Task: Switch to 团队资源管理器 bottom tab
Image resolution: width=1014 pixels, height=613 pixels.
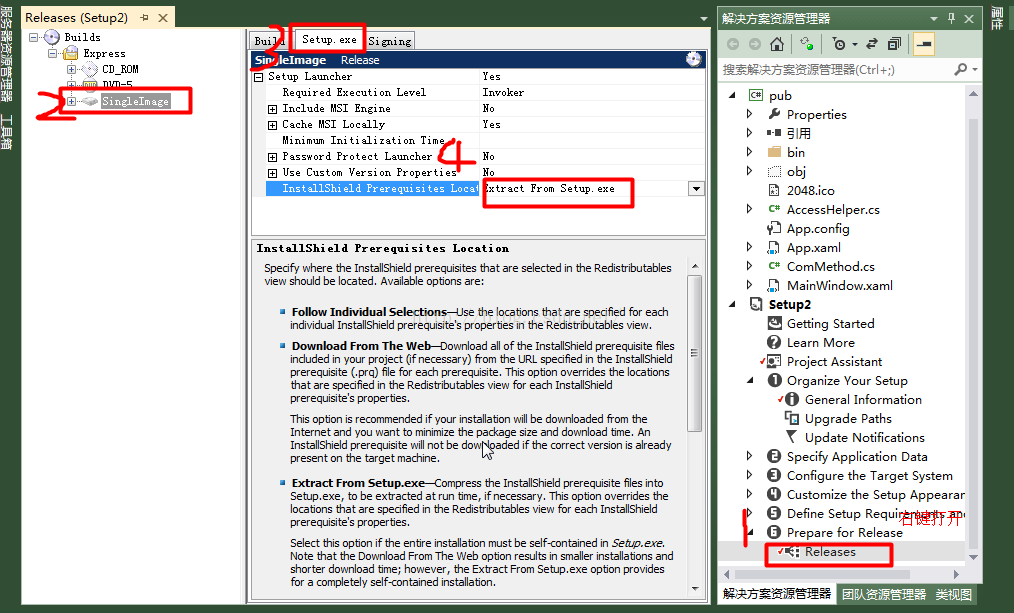Action: pyautogui.click(x=883, y=594)
